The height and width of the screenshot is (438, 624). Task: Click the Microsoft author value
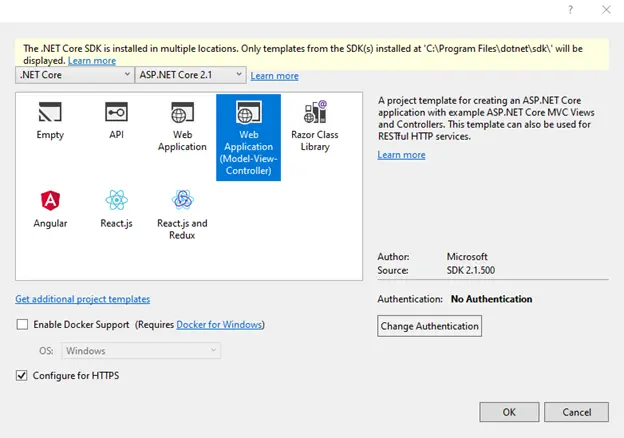(467, 257)
